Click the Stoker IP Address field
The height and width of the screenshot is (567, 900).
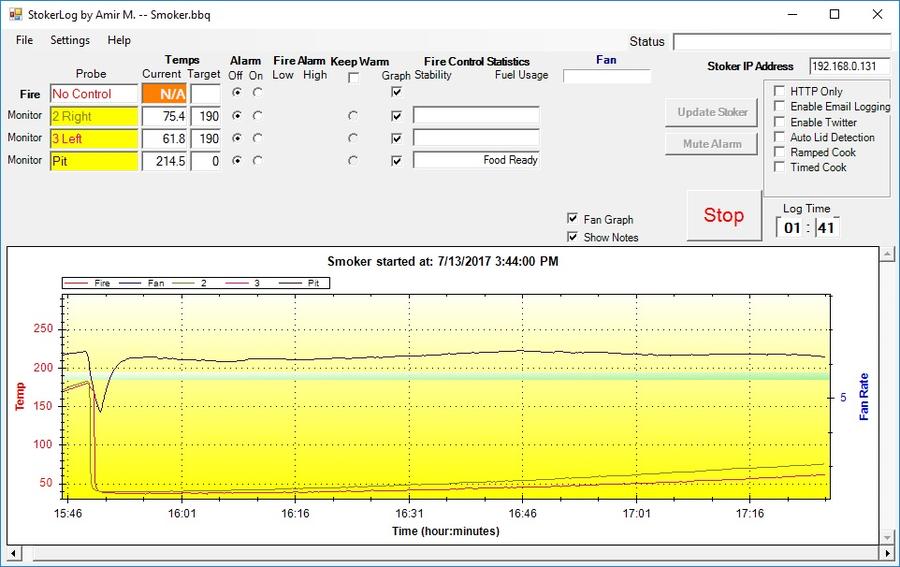tap(849, 66)
